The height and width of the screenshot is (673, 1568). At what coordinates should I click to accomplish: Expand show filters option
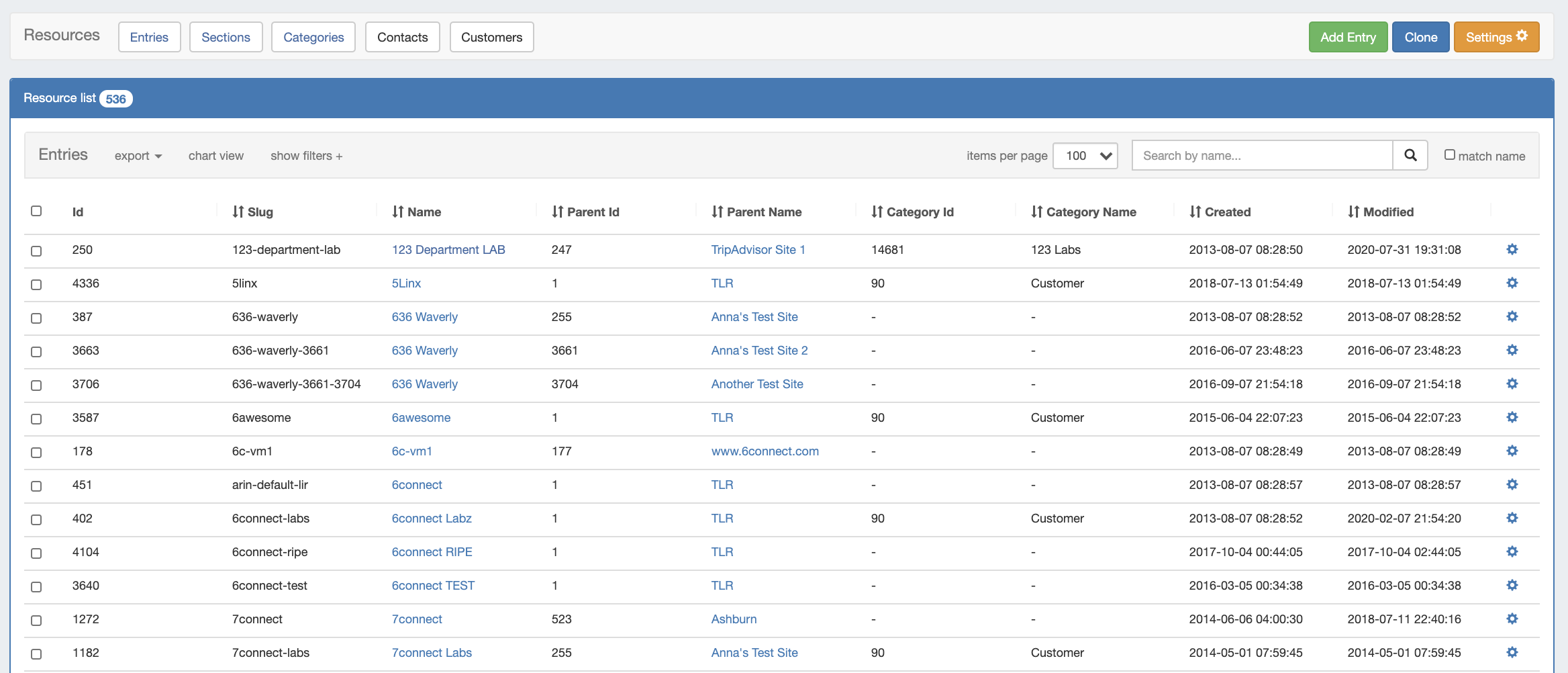[x=306, y=156]
